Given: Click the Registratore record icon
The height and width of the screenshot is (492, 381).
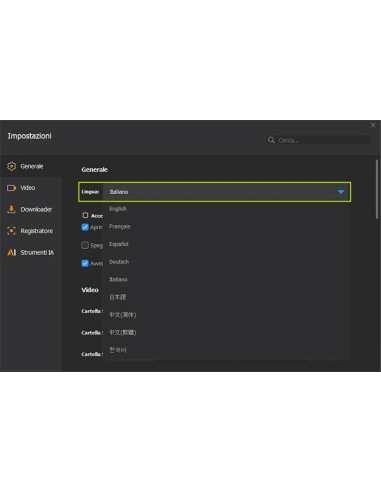Looking at the screenshot, I should point(11,231).
